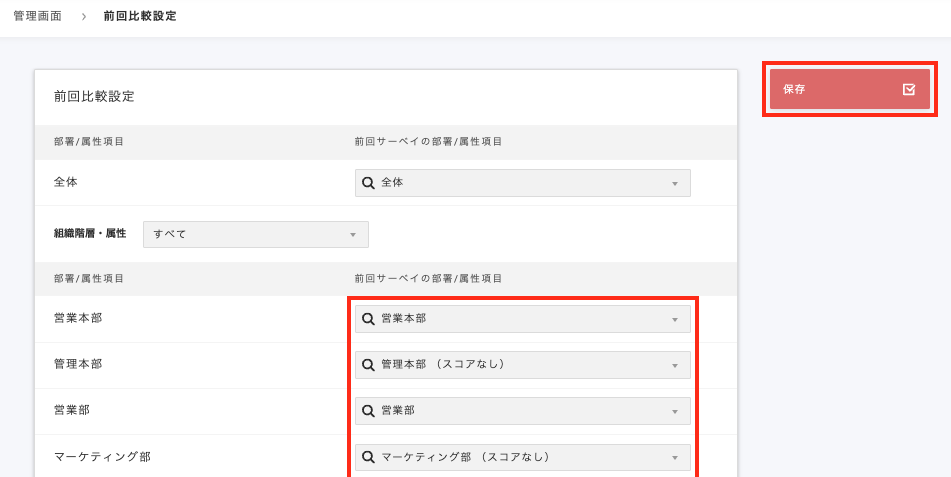Save settings with the 保存 button
Image resolution: width=951 pixels, height=477 pixels.
click(848, 89)
